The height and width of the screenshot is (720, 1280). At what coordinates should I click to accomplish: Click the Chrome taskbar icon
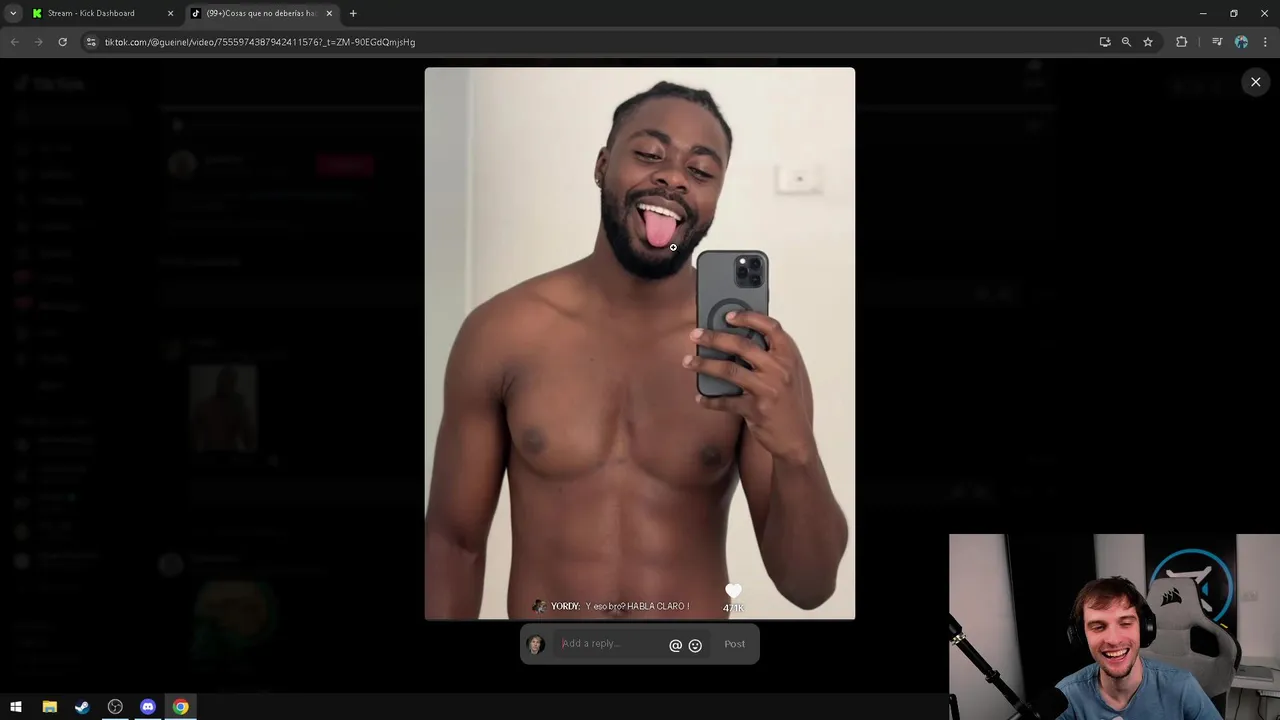[181, 707]
